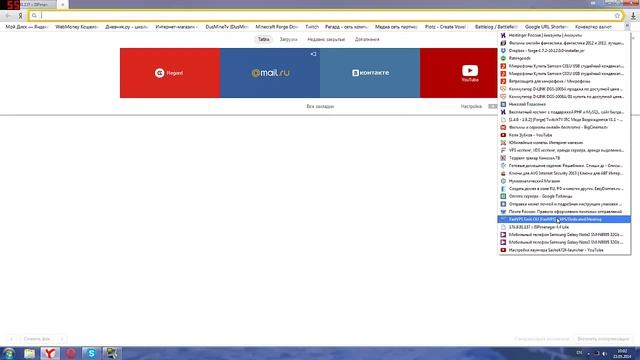
Task: Select 'Оплата сервера - Google Таблицы' entry
Action: click(x=564, y=196)
